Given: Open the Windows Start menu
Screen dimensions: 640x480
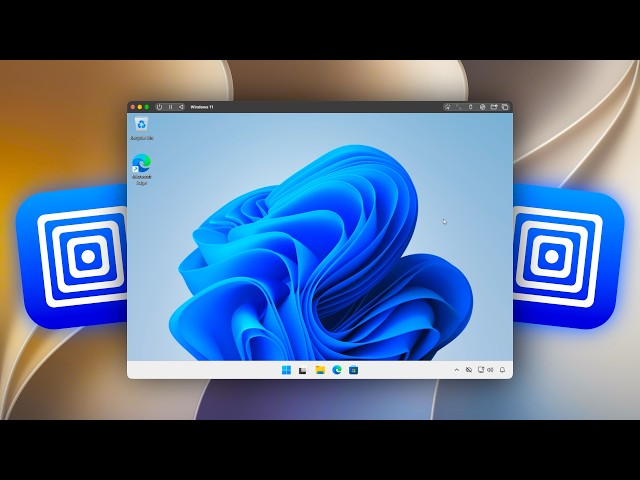Looking at the screenshot, I should point(286,370).
